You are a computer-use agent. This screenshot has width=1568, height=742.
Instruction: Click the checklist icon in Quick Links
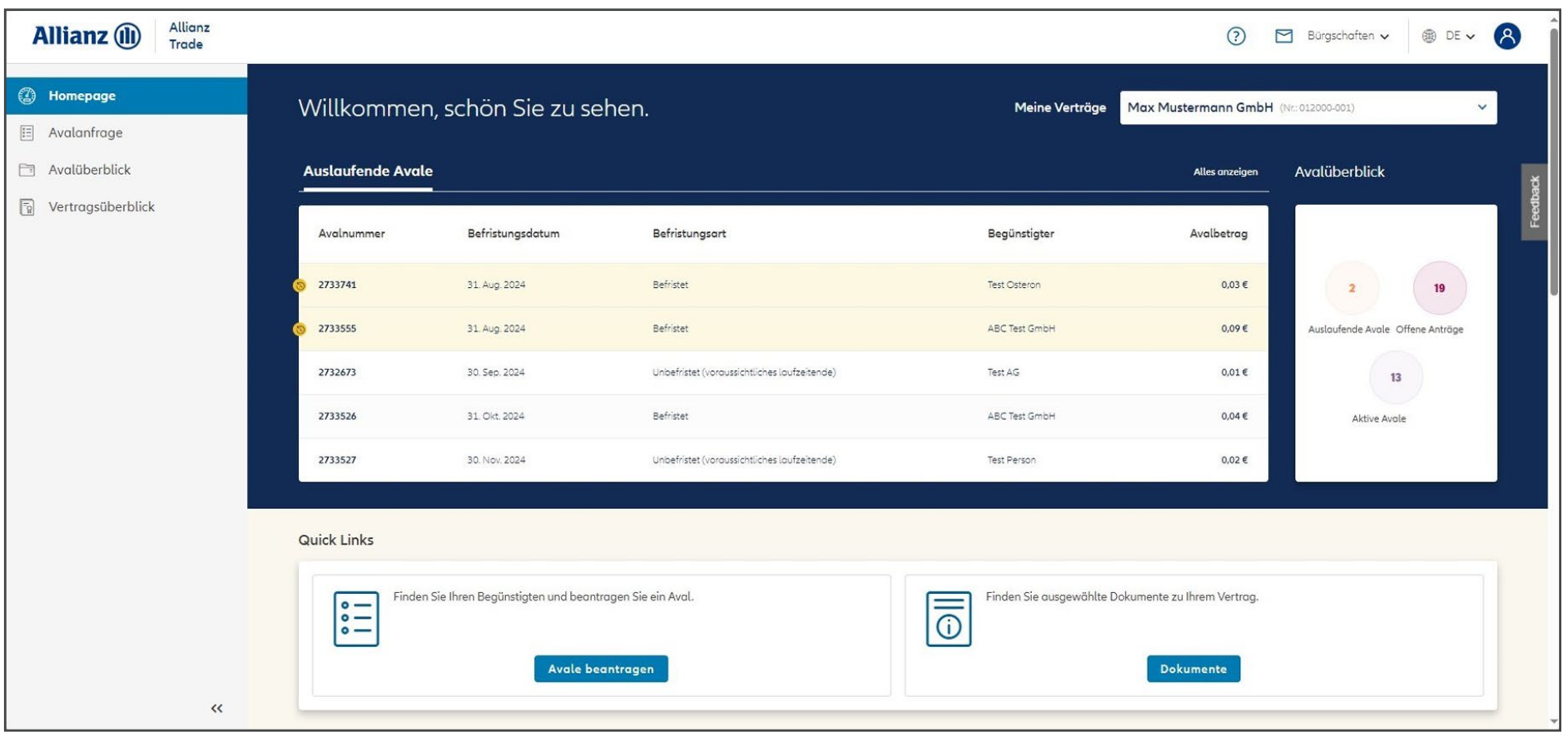tap(356, 619)
